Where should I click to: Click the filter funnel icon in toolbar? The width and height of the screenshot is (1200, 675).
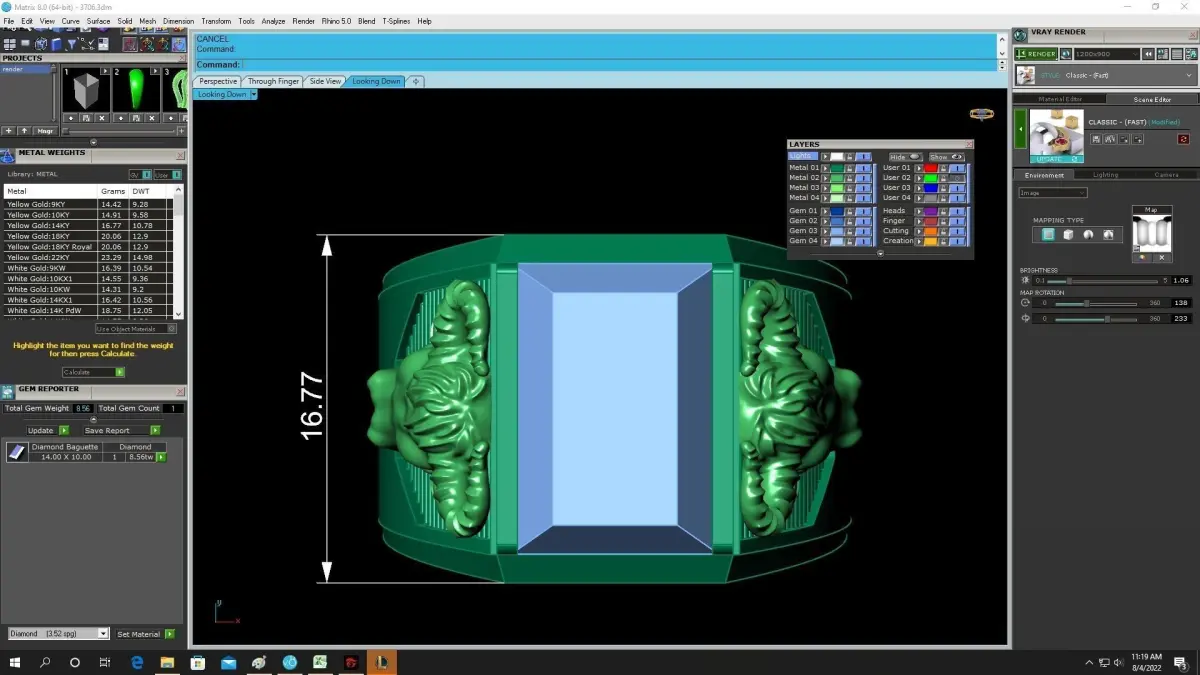pos(72,44)
